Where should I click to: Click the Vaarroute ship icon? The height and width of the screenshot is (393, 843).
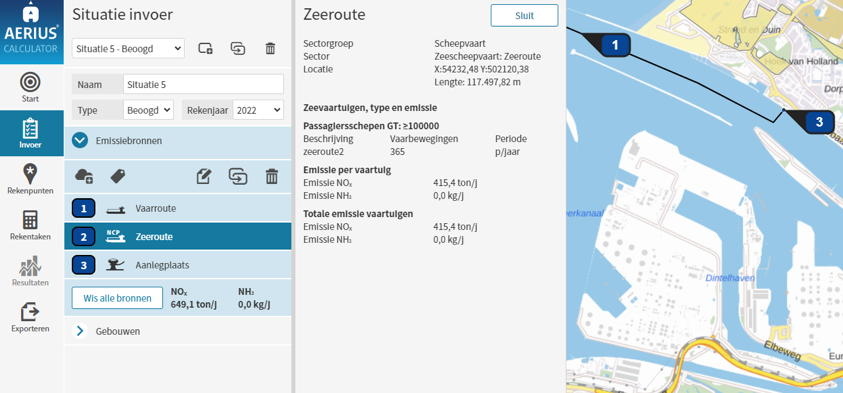(x=115, y=209)
